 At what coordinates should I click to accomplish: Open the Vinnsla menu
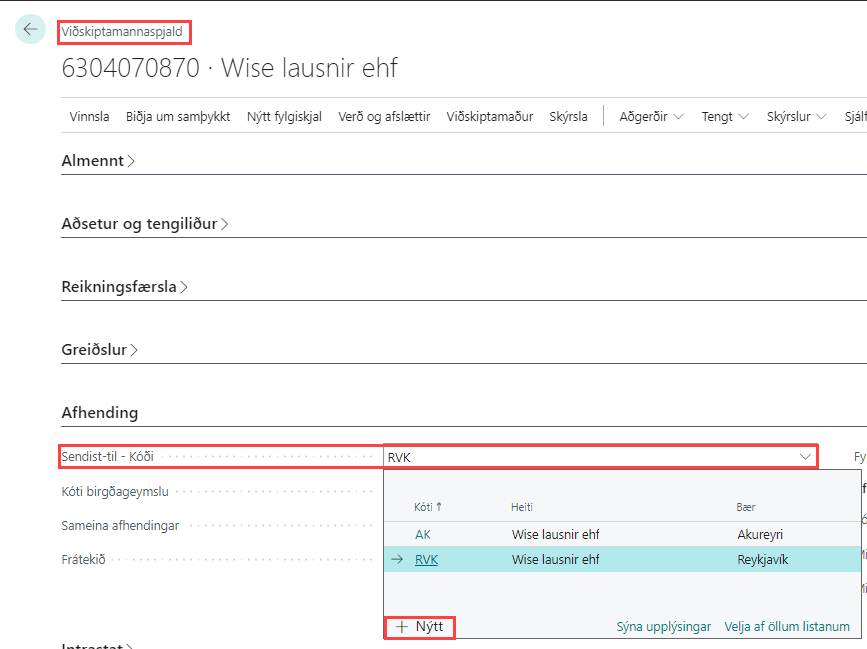point(89,116)
